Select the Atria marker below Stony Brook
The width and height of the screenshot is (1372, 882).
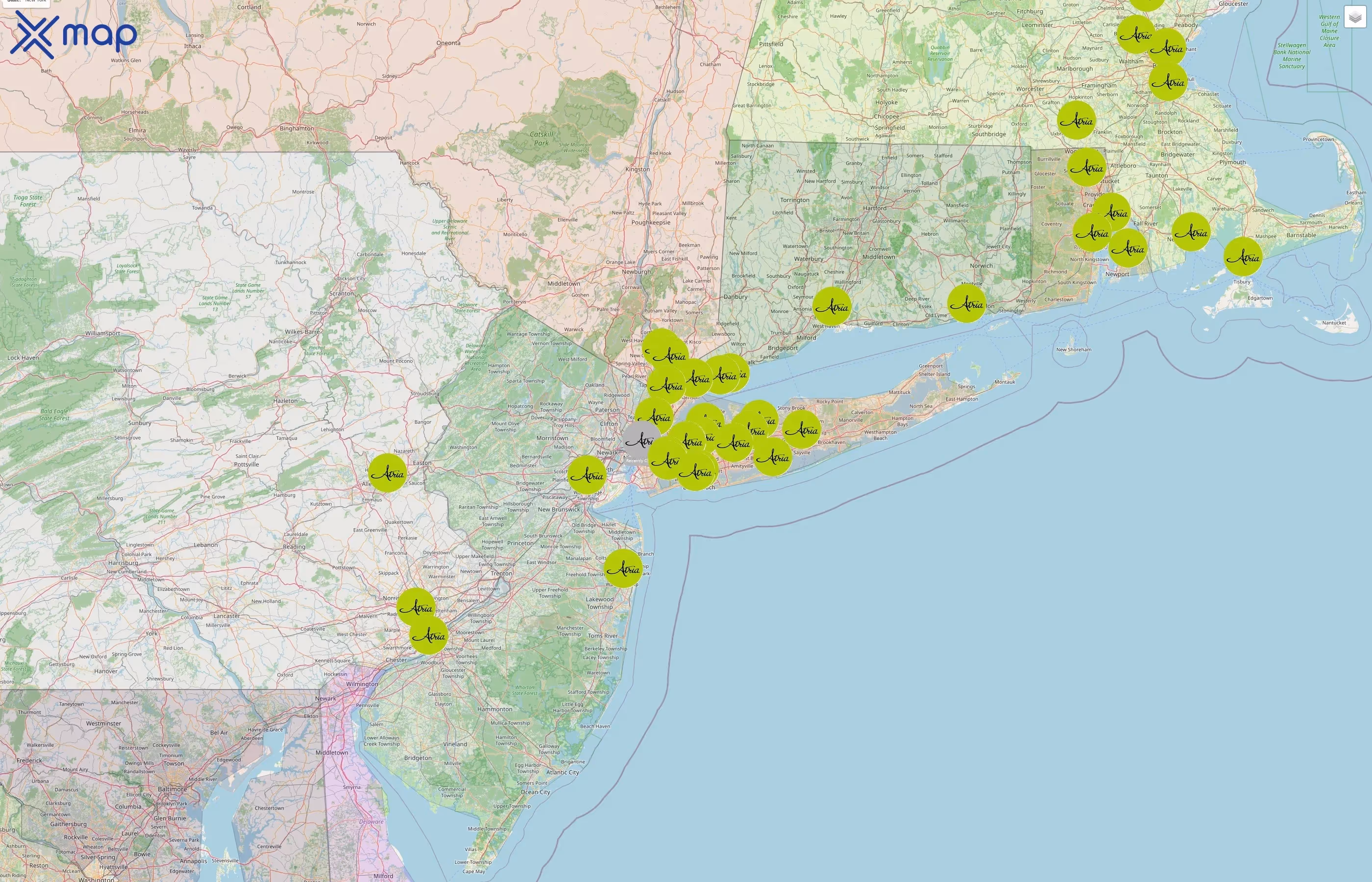point(802,430)
